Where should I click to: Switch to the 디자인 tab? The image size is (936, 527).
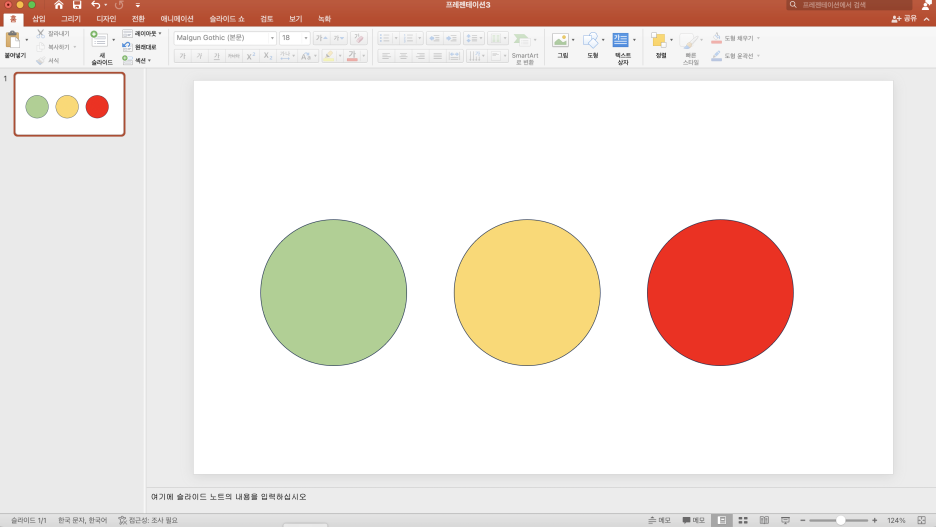click(106, 19)
